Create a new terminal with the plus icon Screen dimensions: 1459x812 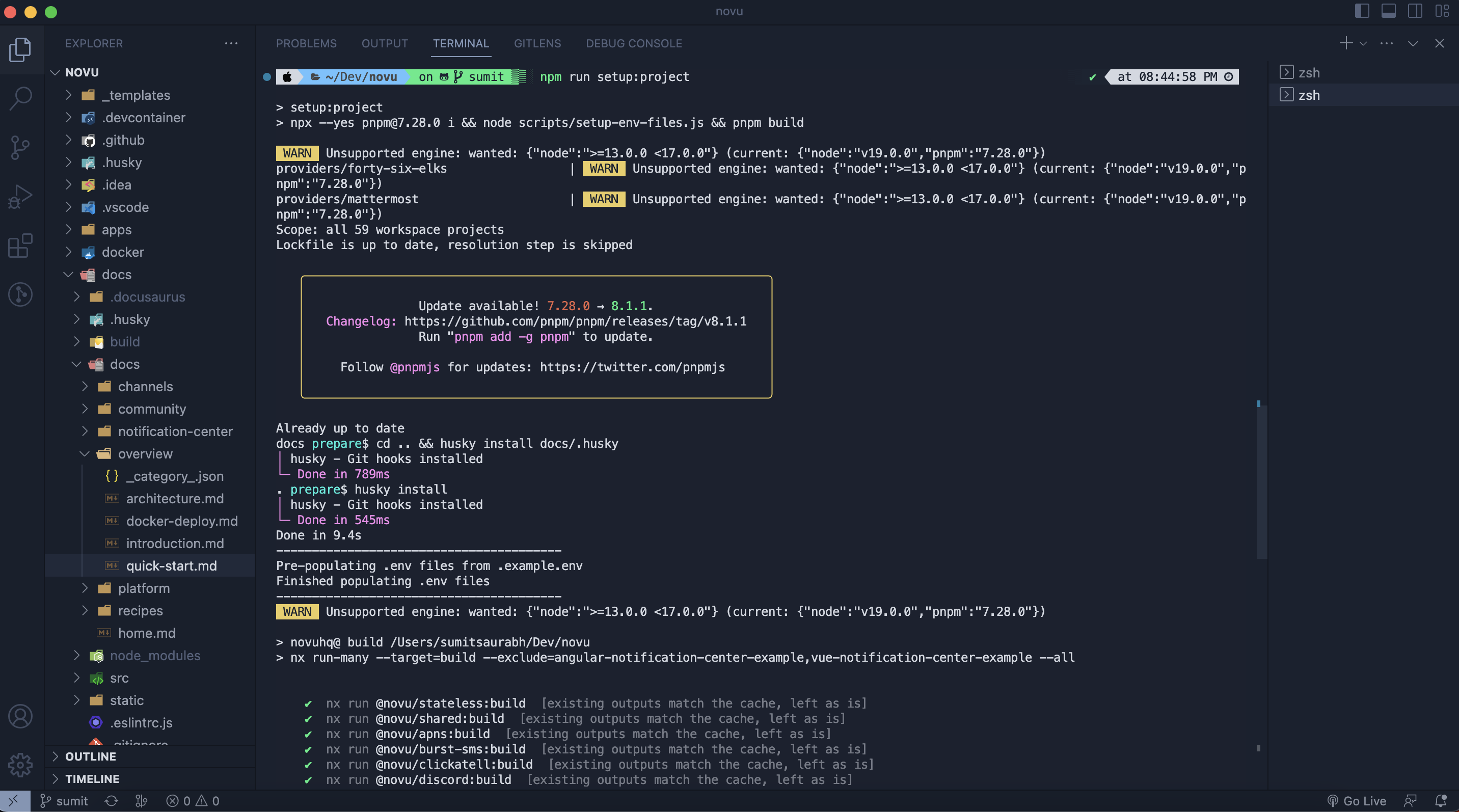coord(1345,42)
